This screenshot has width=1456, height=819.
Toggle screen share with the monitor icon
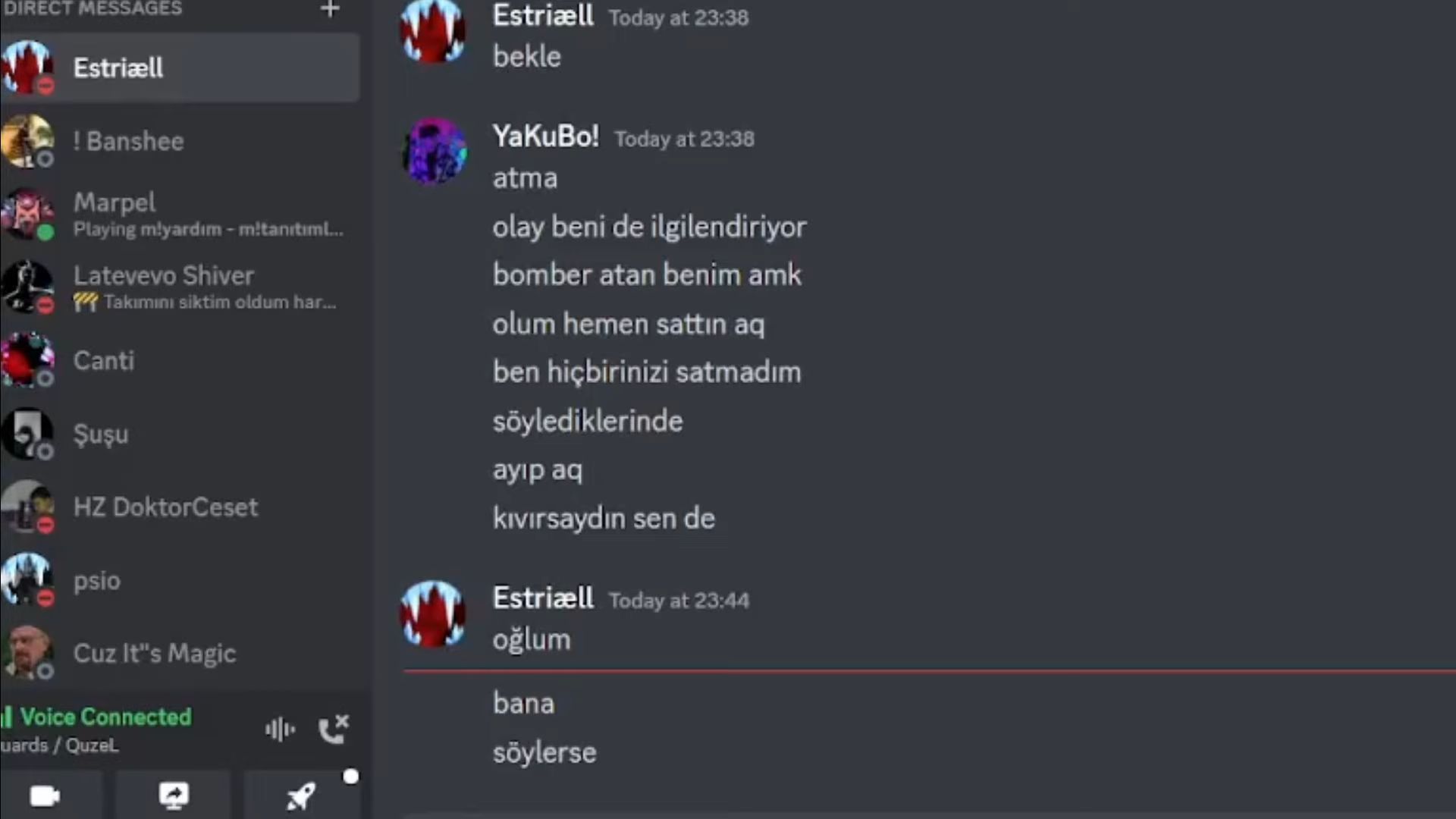174,796
